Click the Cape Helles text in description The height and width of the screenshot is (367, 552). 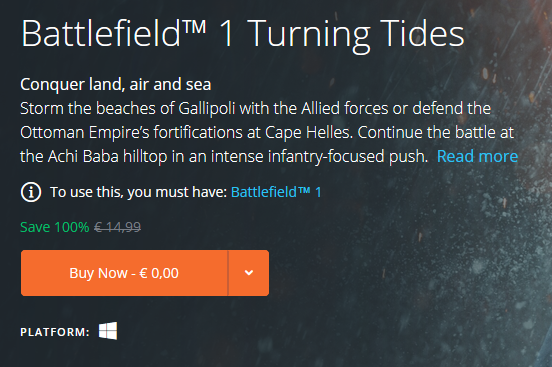tap(308, 133)
